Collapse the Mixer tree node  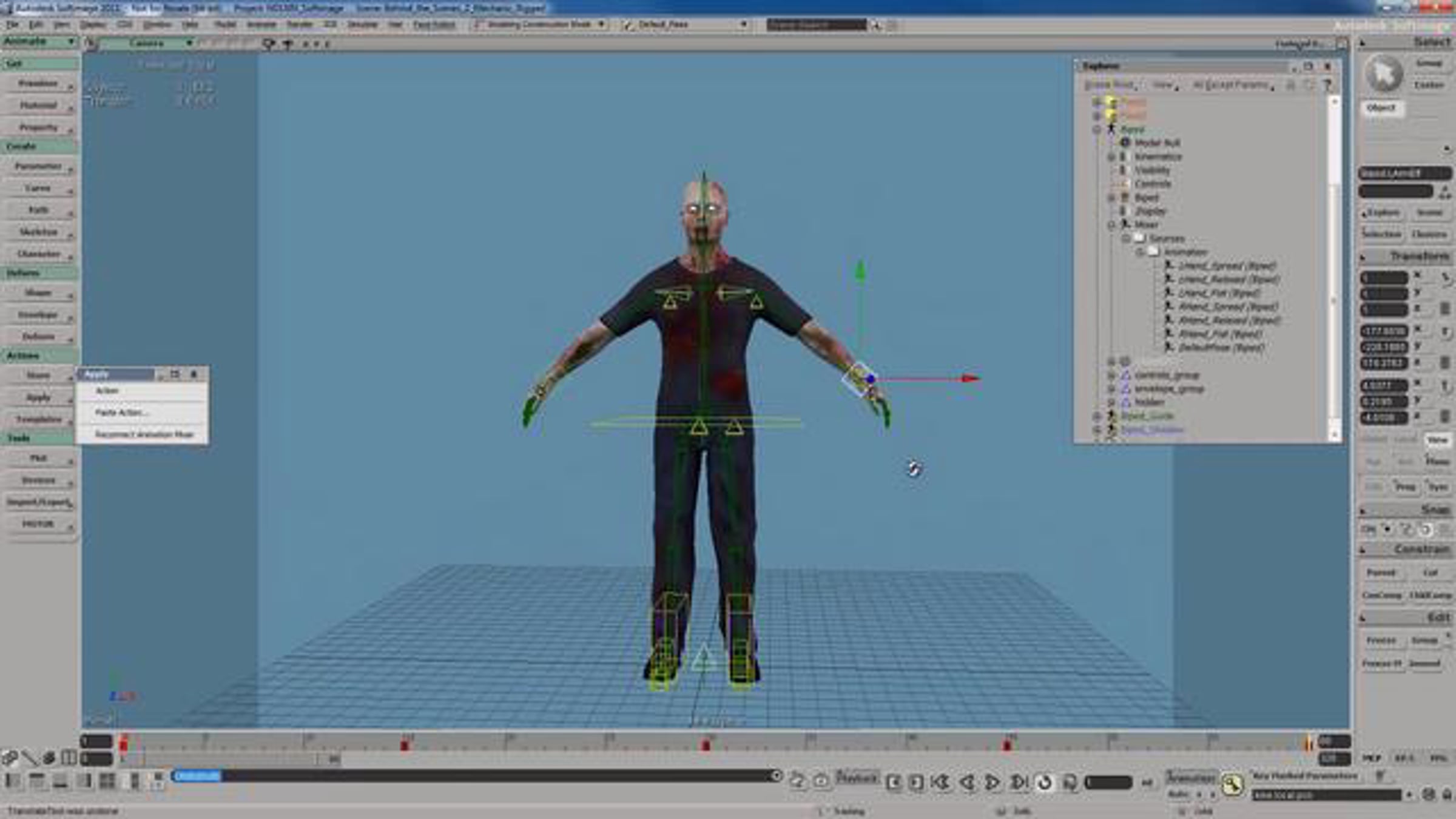[1111, 225]
